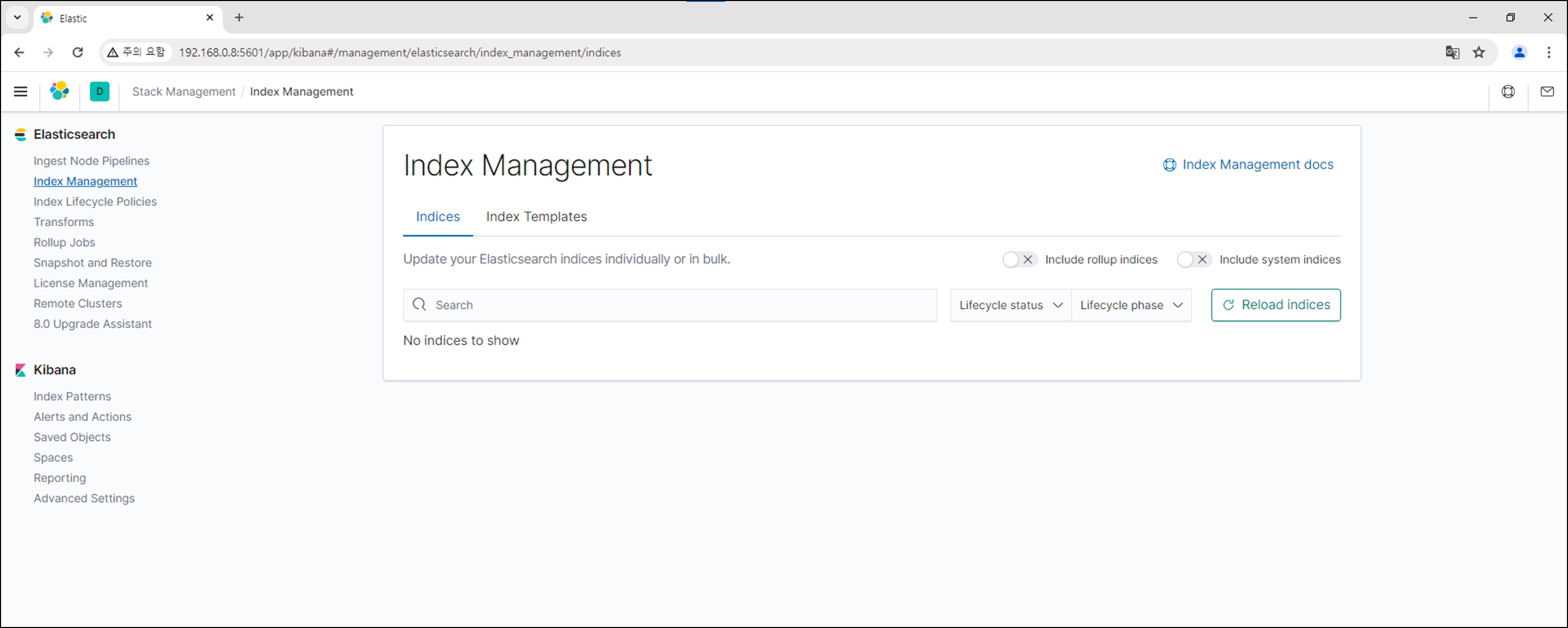Screen dimensions: 1568x628
Task: Click the Elastic logo icon
Action: 60,91
